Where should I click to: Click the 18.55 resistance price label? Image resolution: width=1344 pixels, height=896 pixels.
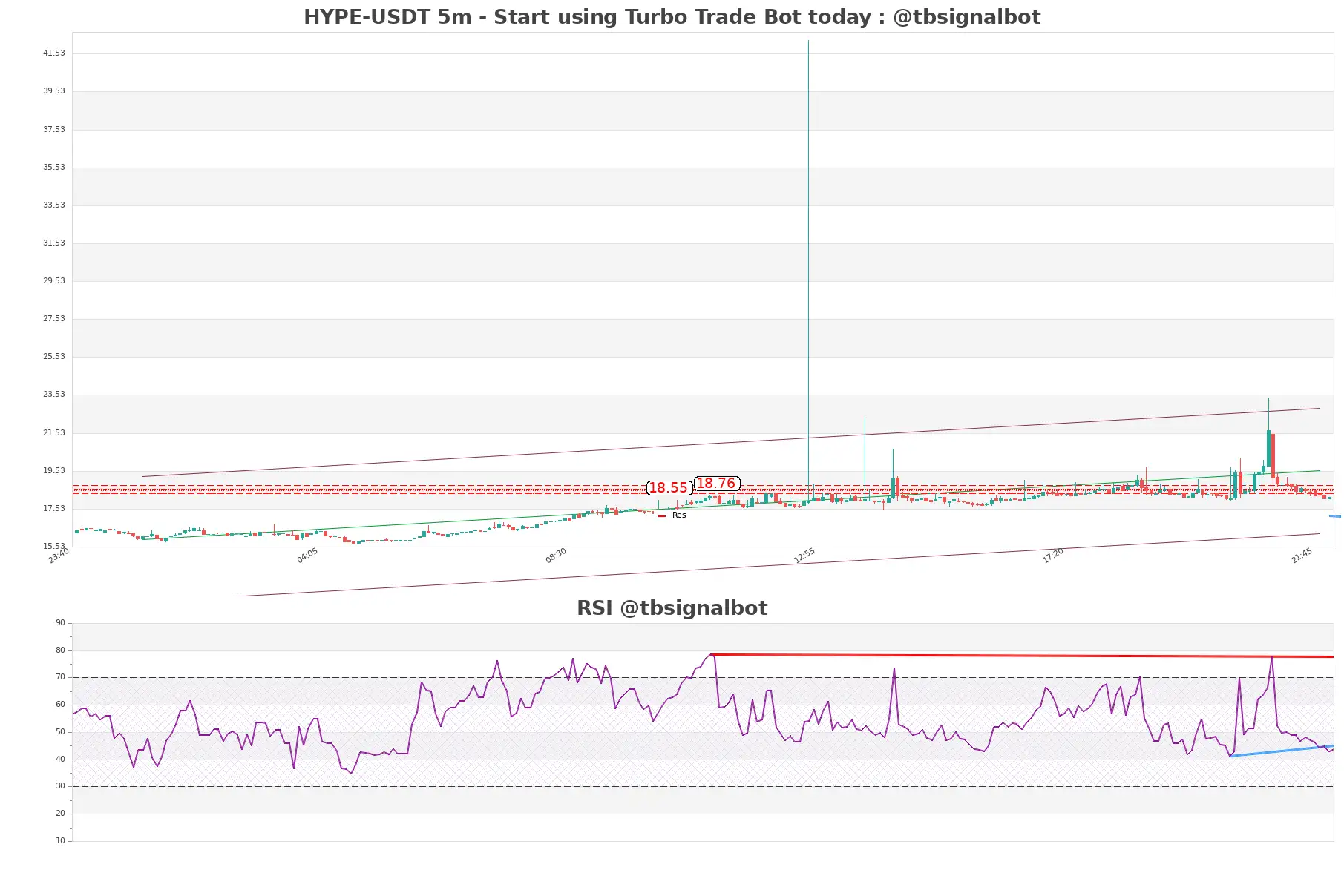(669, 488)
